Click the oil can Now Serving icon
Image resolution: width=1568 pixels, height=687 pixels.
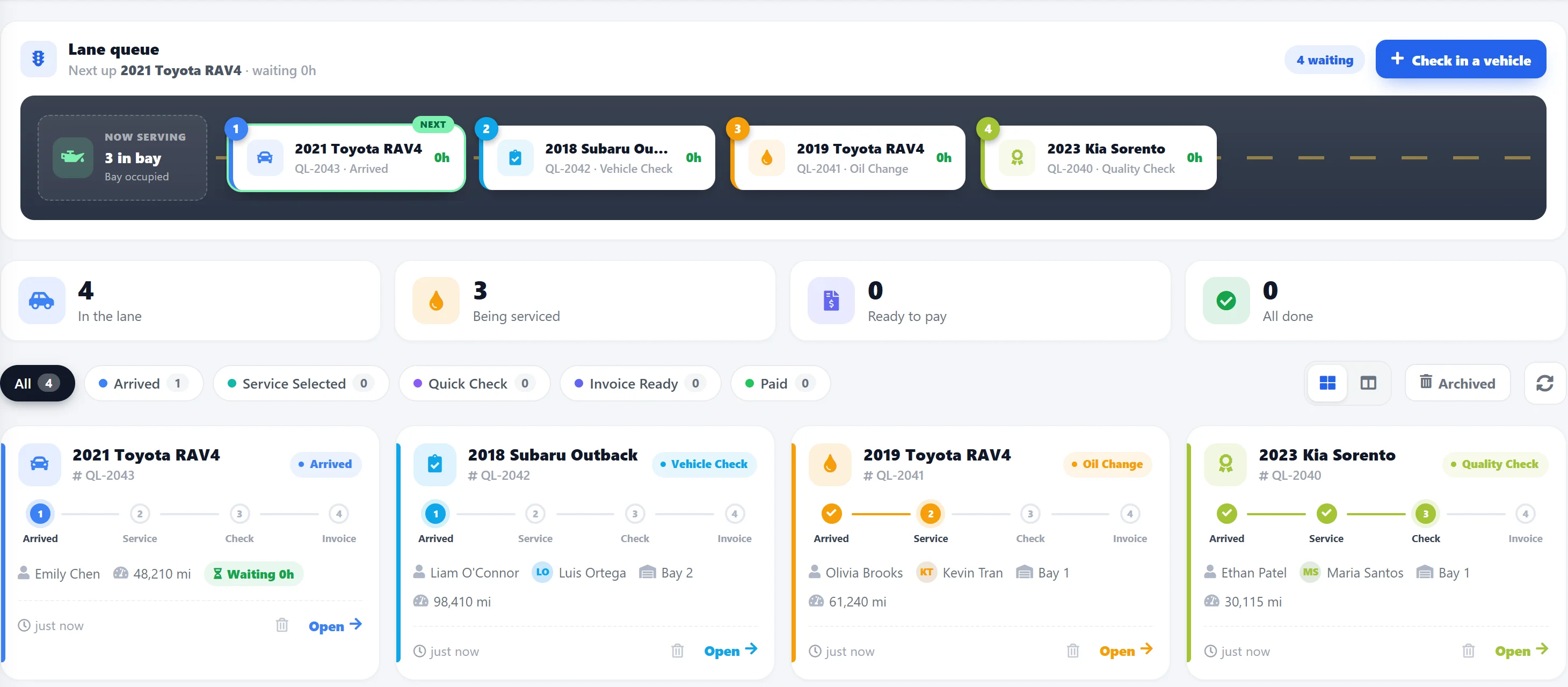click(73, 158)
